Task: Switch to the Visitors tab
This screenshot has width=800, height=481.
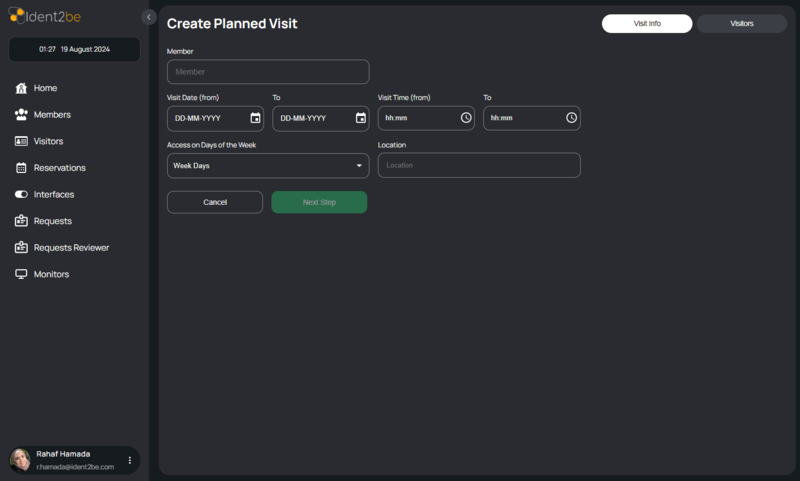Action: (741, 23)
